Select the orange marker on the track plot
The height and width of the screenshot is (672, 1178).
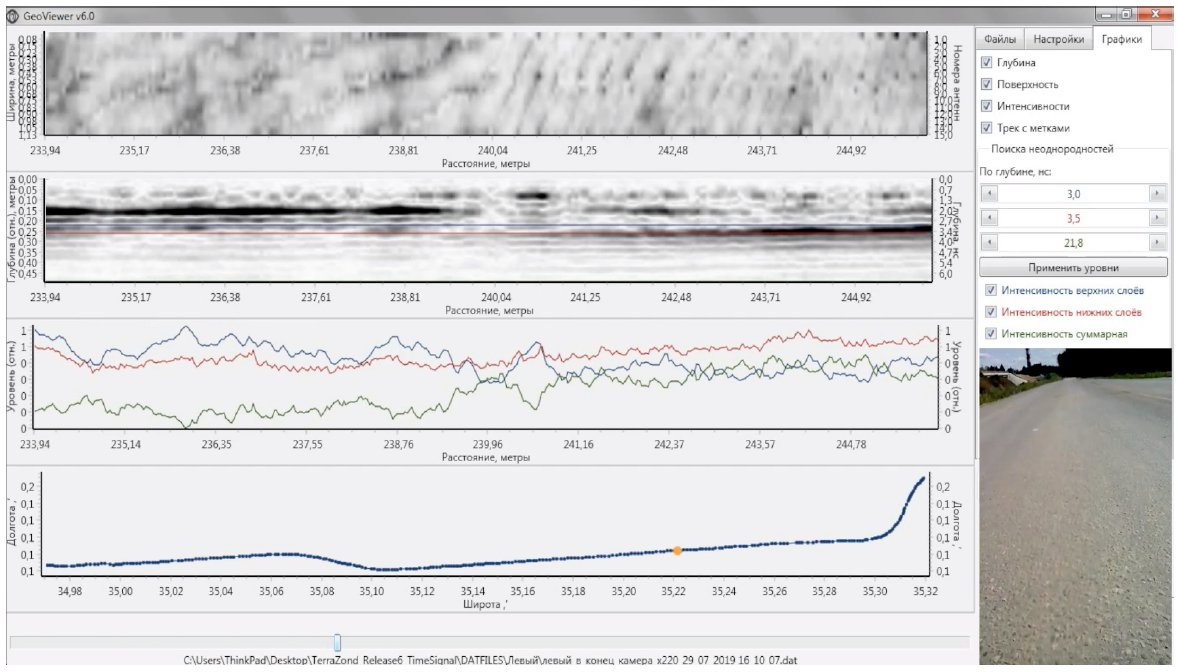click(x=677, y=551)
